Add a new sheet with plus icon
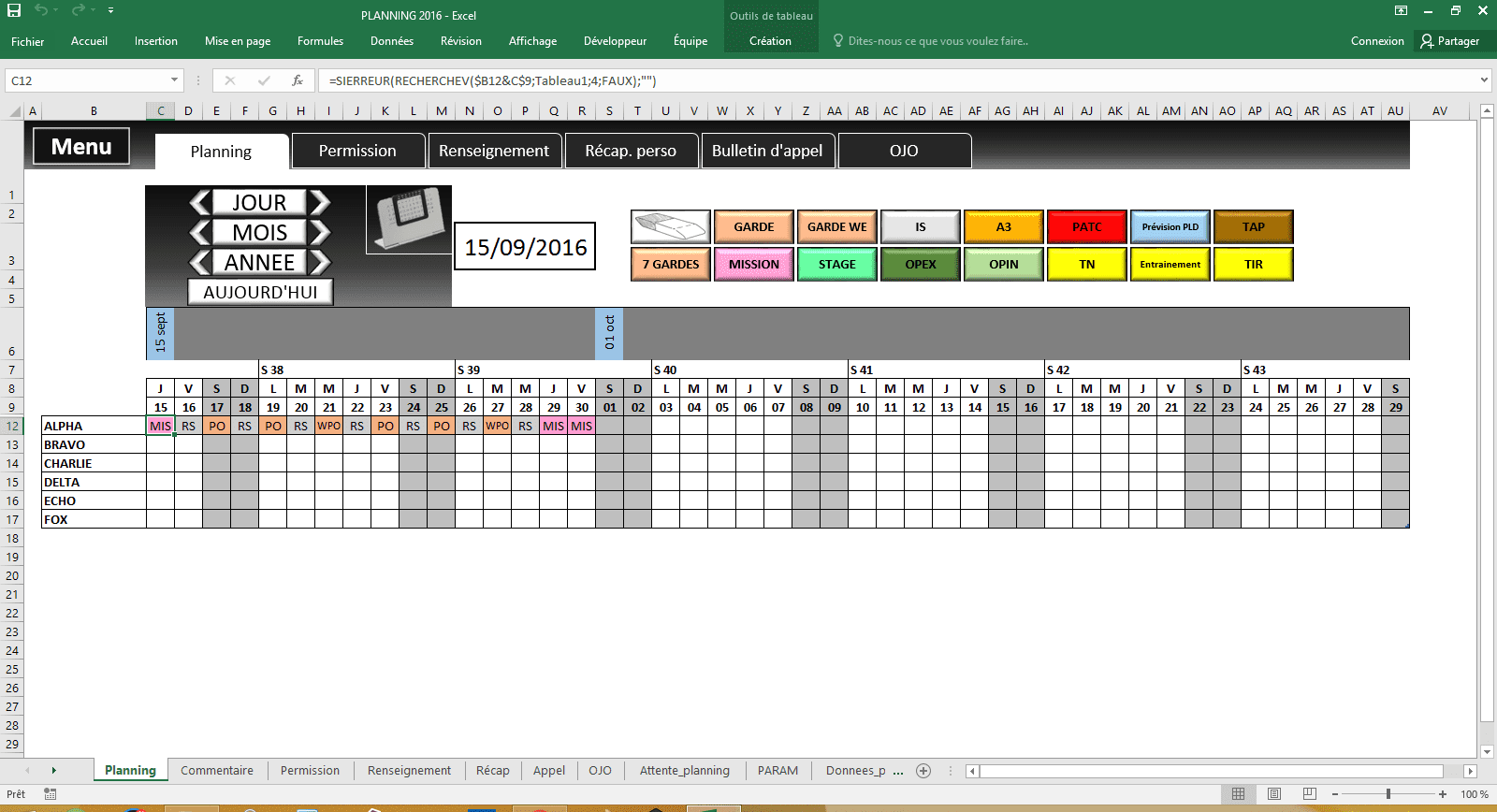The height and width of the screenshot is (812, 1497). 923,771
